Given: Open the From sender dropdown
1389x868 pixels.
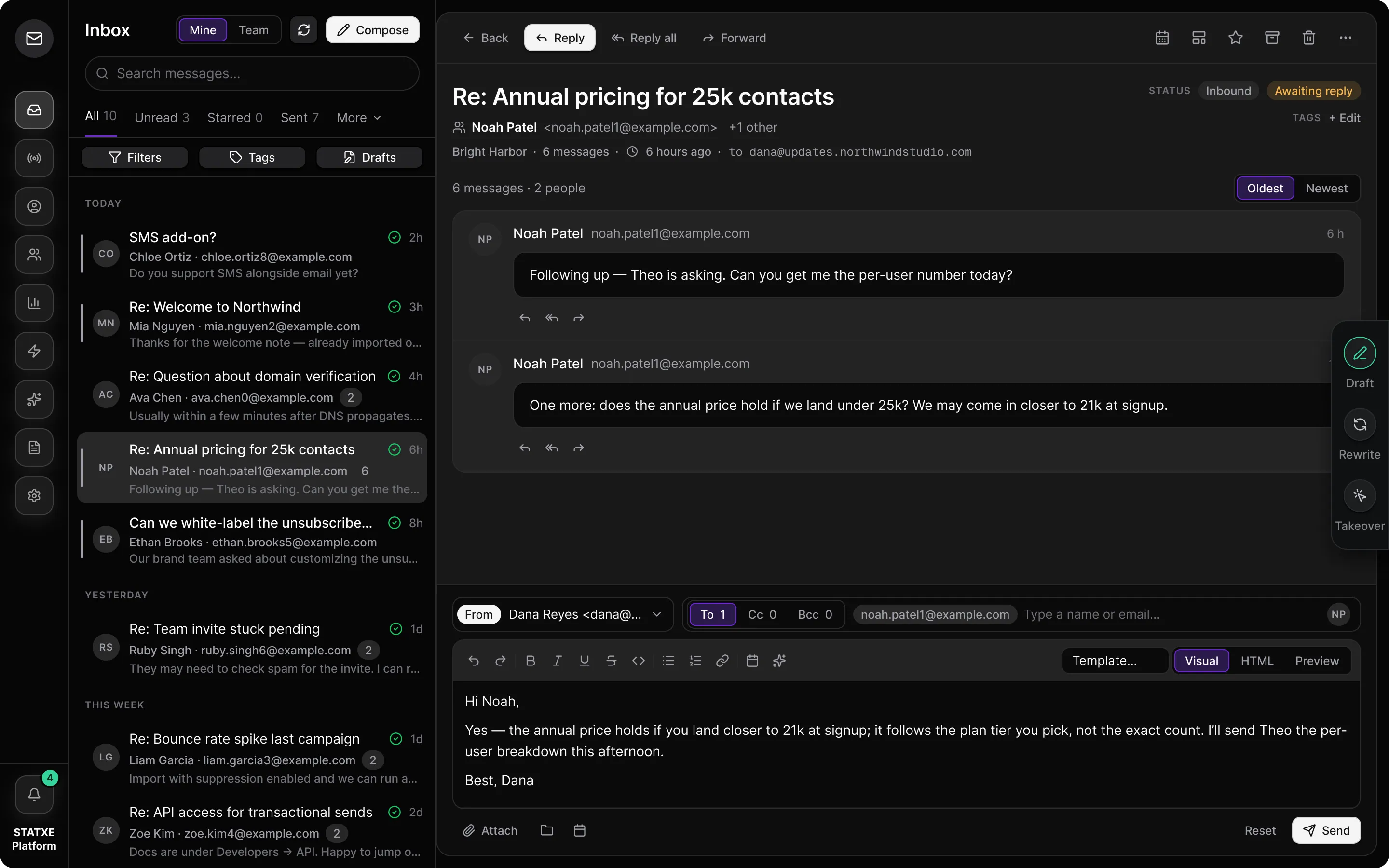Looking at the screenshot, I should tap(562, 614).
